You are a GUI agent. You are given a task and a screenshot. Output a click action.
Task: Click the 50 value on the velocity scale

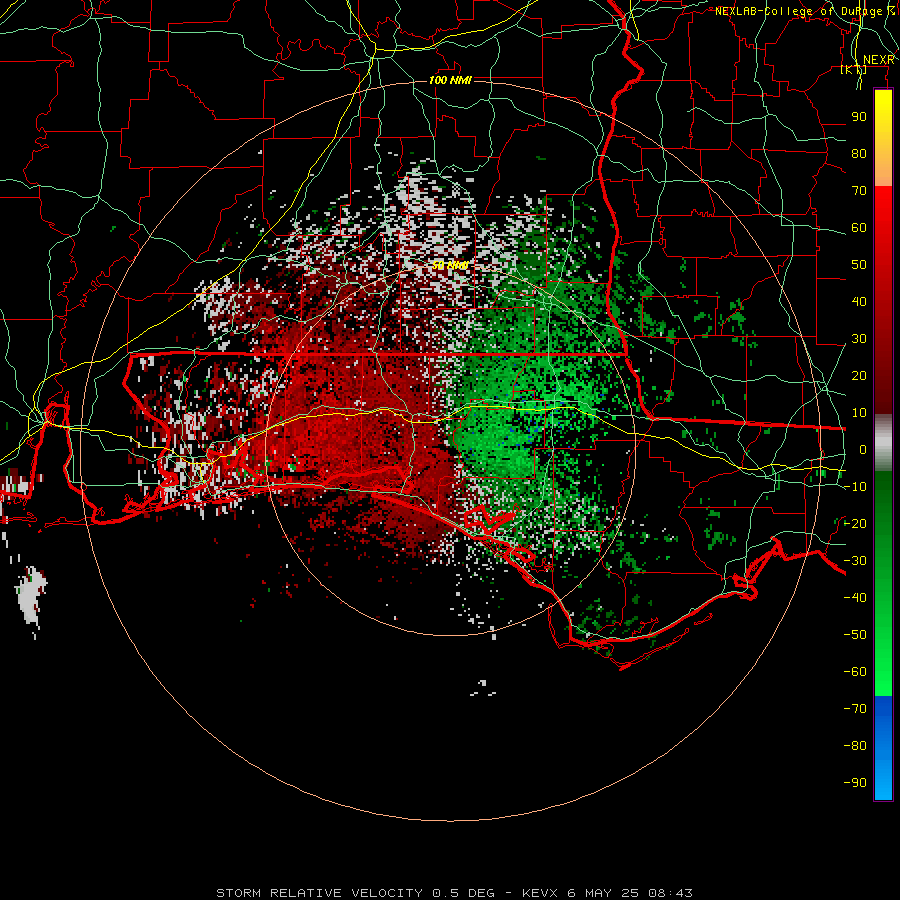point(859,265)
